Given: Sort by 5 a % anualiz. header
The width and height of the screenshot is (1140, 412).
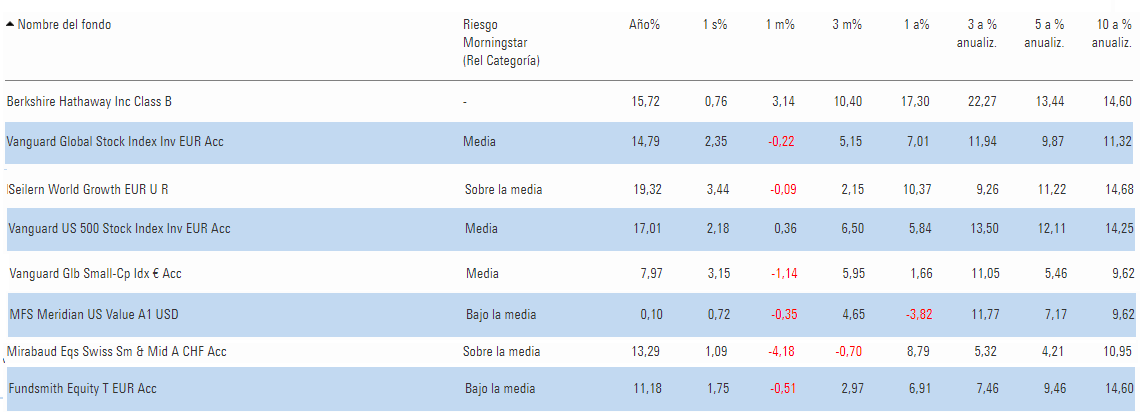Looking at the screenshot, I should [1045, 33].
